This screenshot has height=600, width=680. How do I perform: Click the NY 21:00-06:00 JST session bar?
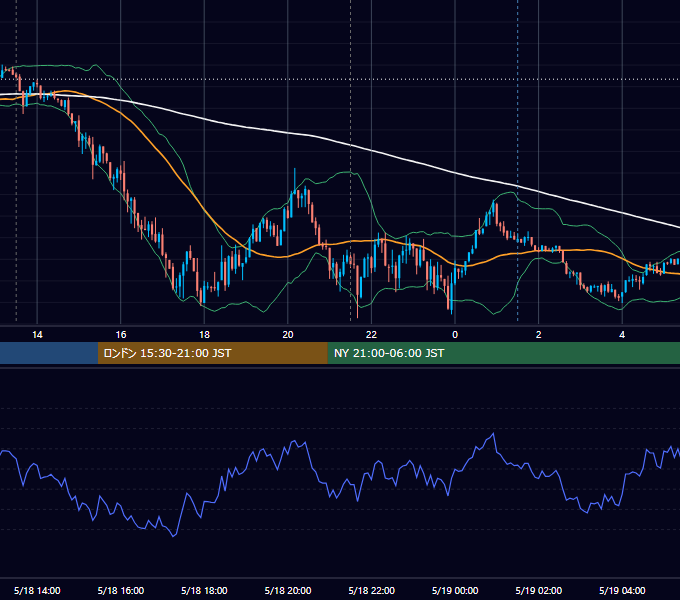[503, 353]
